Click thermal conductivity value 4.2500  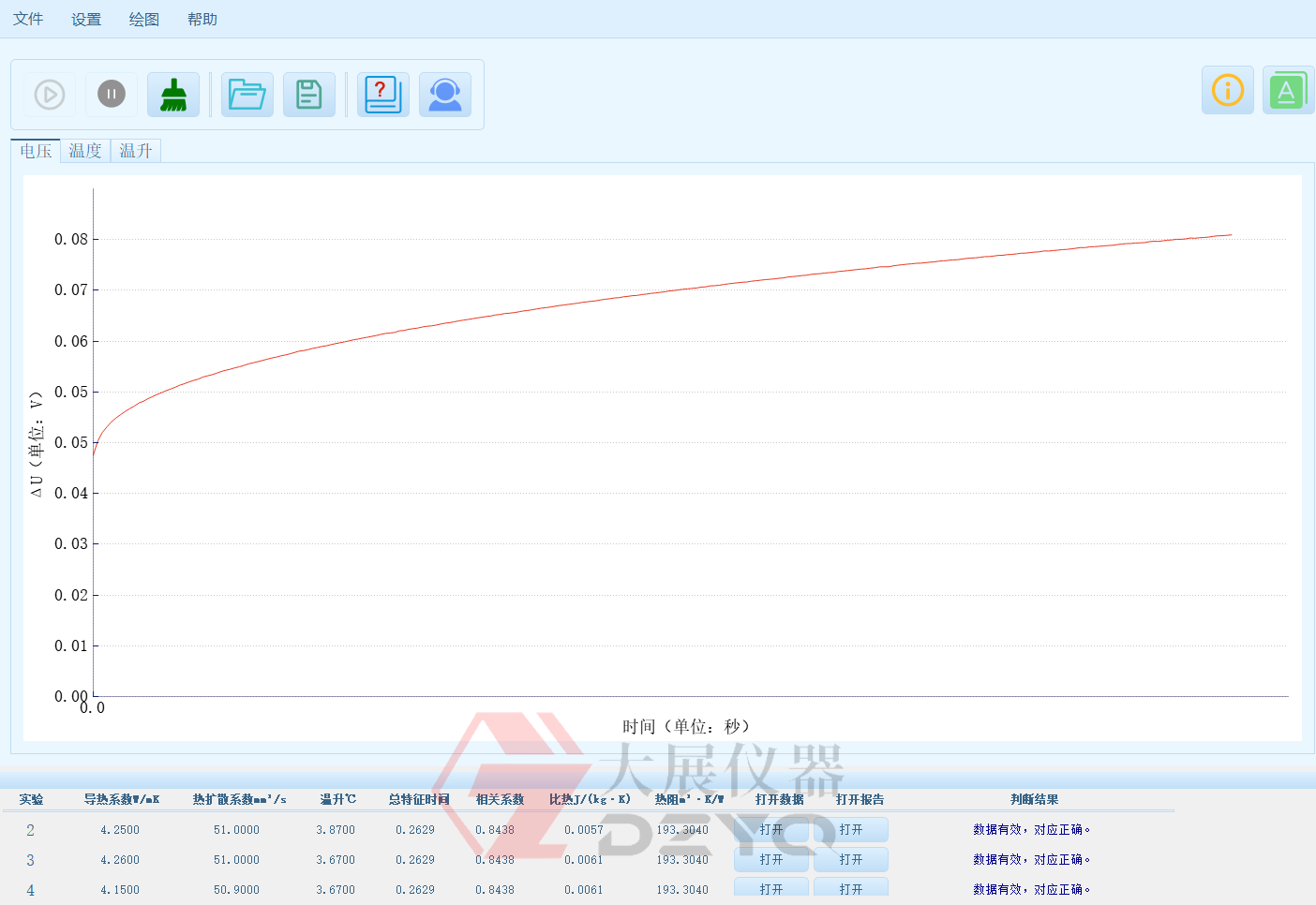tap(120, 830)
